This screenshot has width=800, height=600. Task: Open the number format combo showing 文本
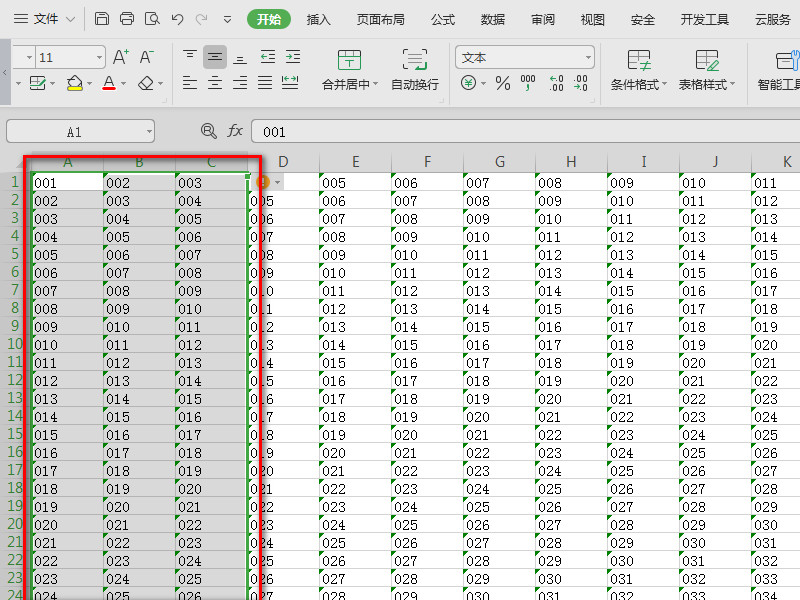pyautogui.click(x=525, y=57)
